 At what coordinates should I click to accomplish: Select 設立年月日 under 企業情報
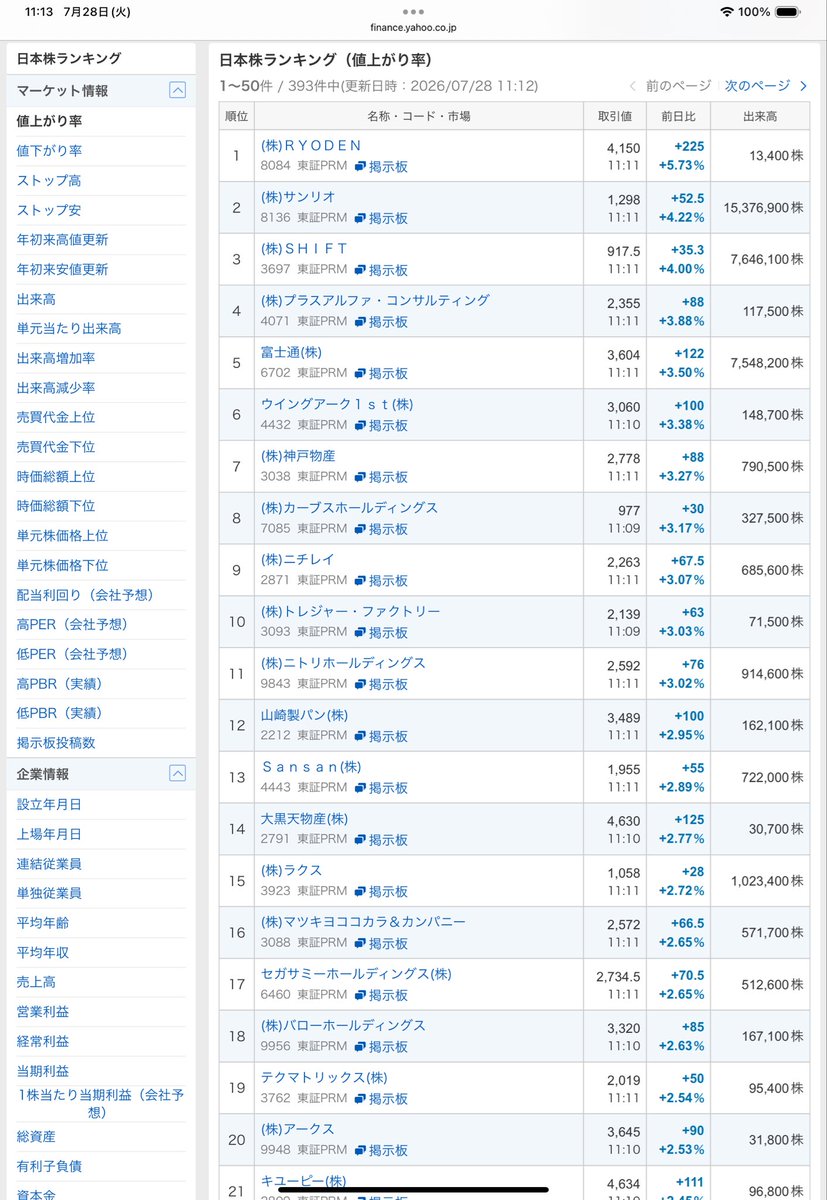coord(49,804)
